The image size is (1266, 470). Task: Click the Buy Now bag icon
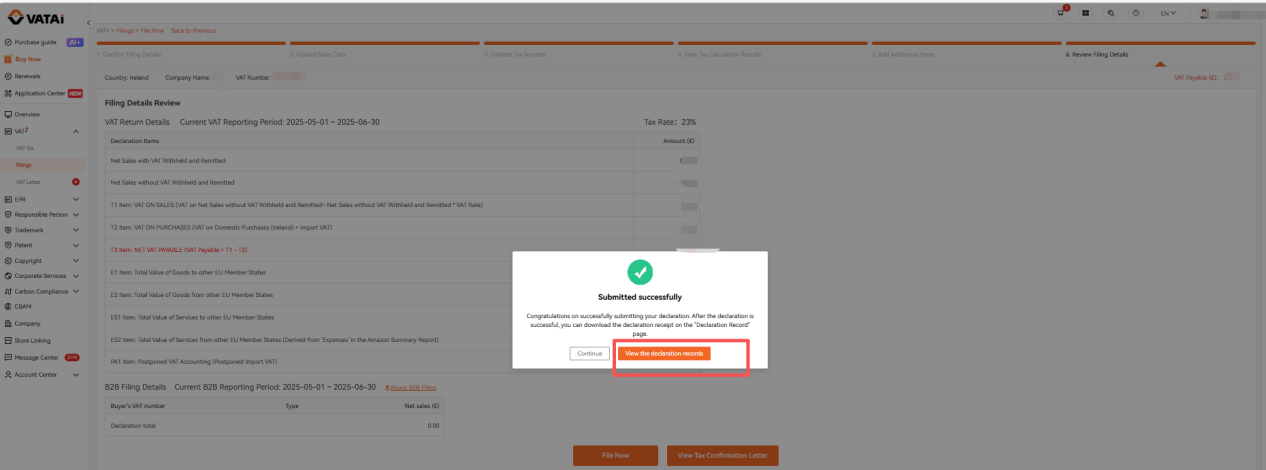coord(8,59)
